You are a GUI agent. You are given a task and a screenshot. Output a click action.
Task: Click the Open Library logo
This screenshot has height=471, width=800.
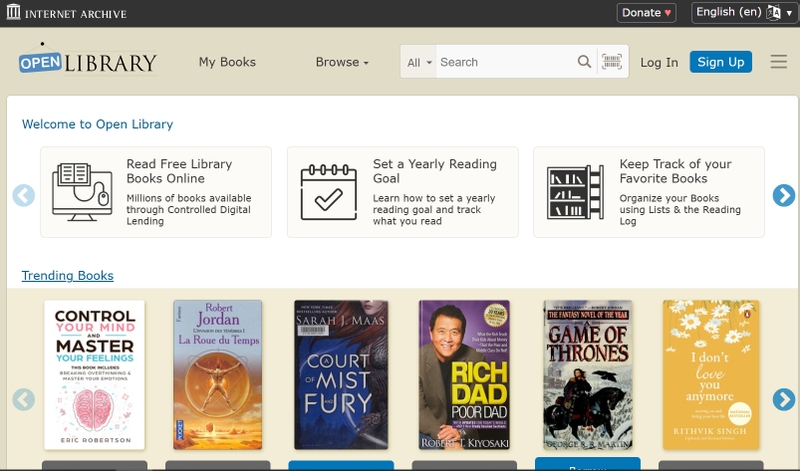coord(88,60)
